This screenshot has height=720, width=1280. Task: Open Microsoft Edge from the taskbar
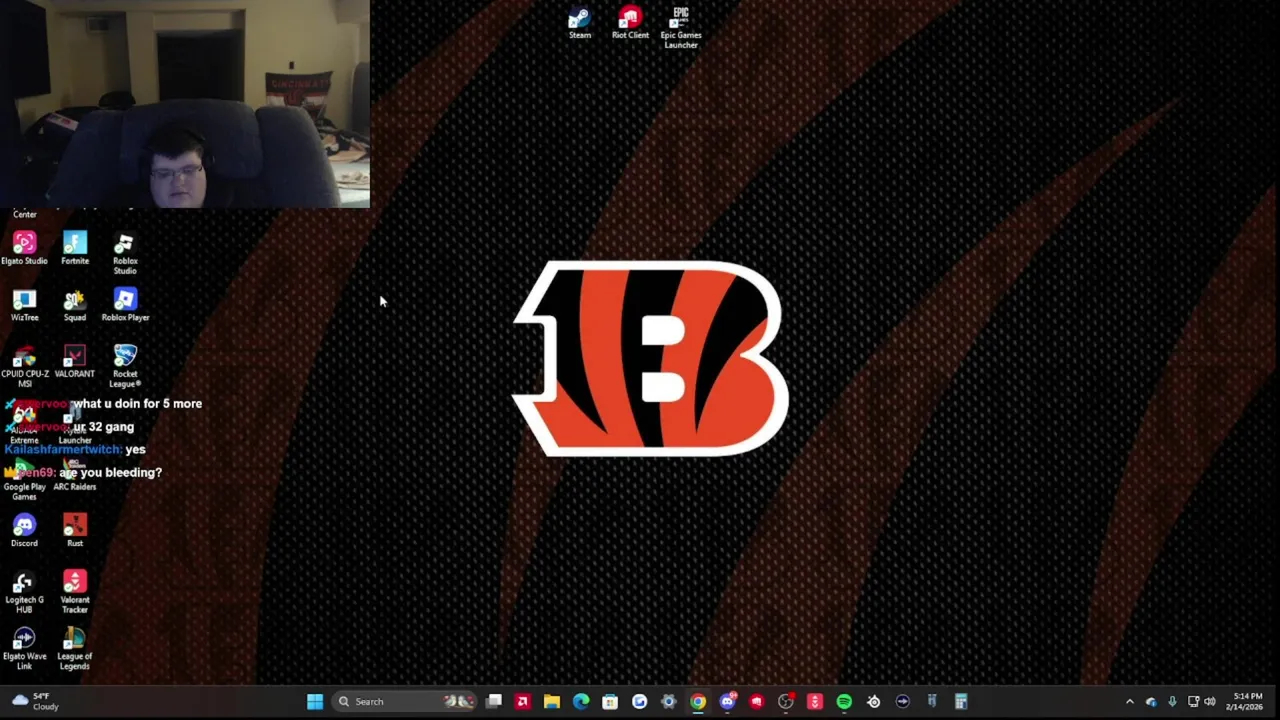point(581,701)
